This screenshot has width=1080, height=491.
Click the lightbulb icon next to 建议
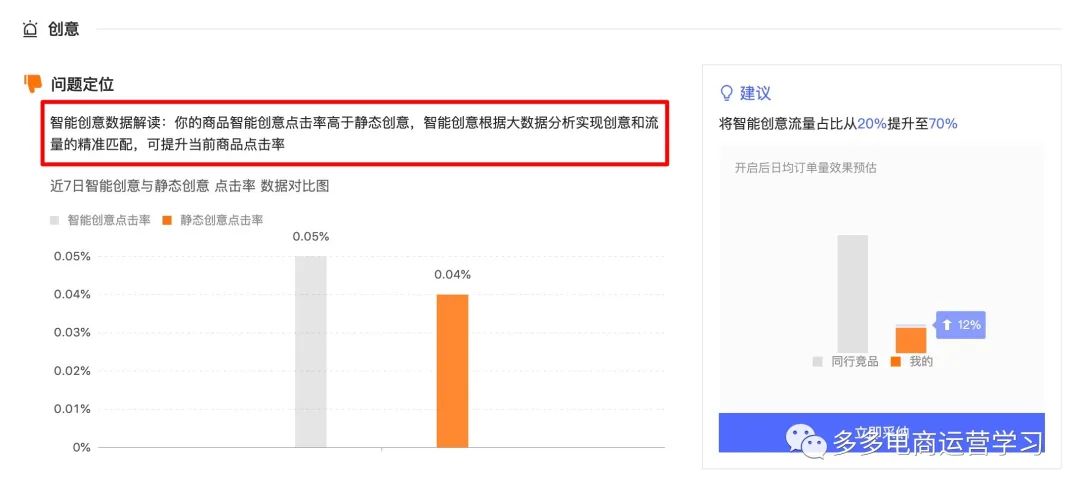pyautogui.click(x=726, y=93)
